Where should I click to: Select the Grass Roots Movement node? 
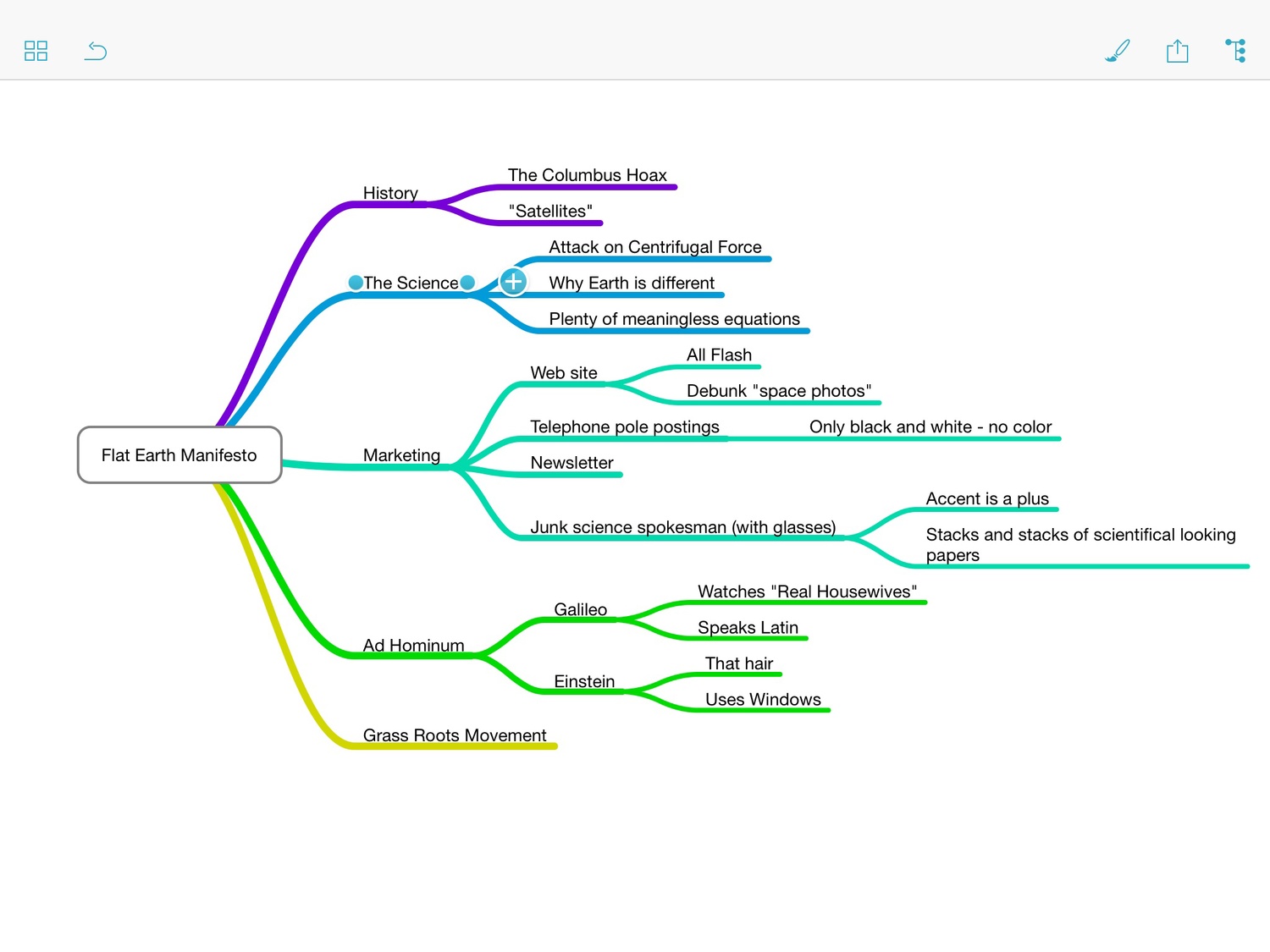(455, 735)
